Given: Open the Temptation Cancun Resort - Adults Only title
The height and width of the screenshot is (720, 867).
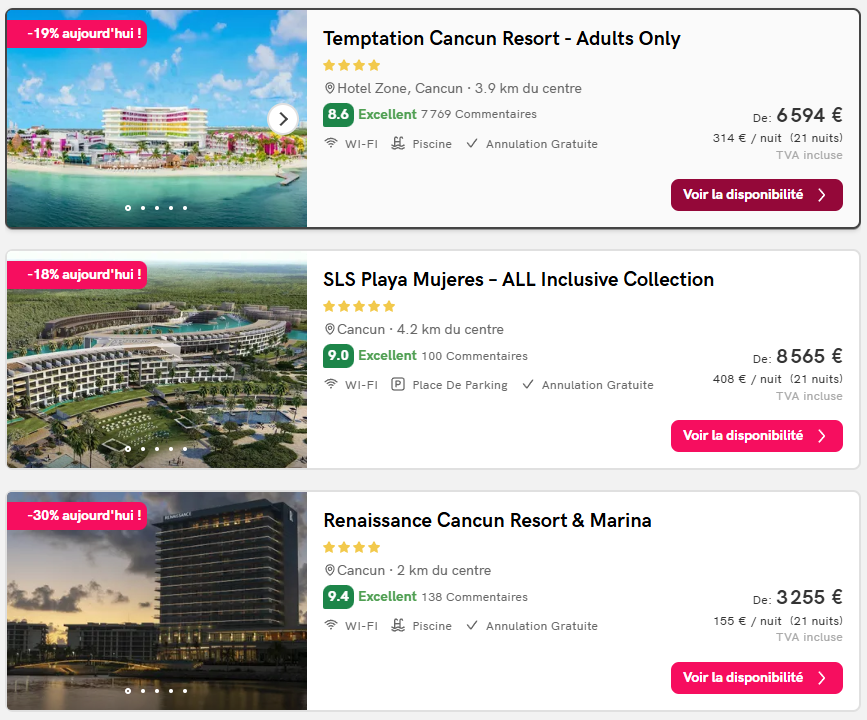Looking at the screenshot, I should point(502,38).
